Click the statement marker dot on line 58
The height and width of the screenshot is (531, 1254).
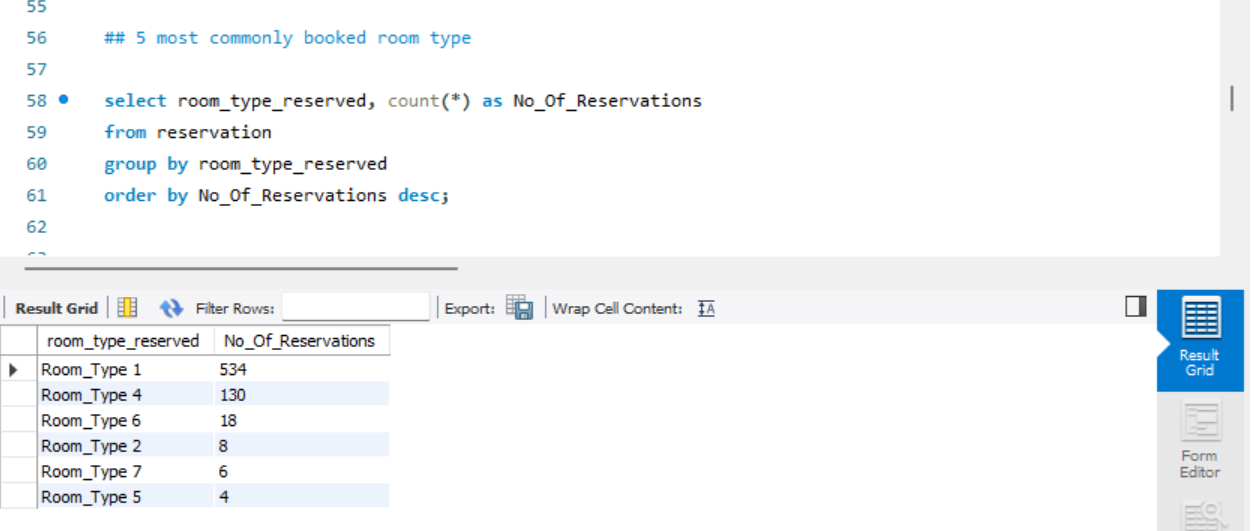(64, 100)
